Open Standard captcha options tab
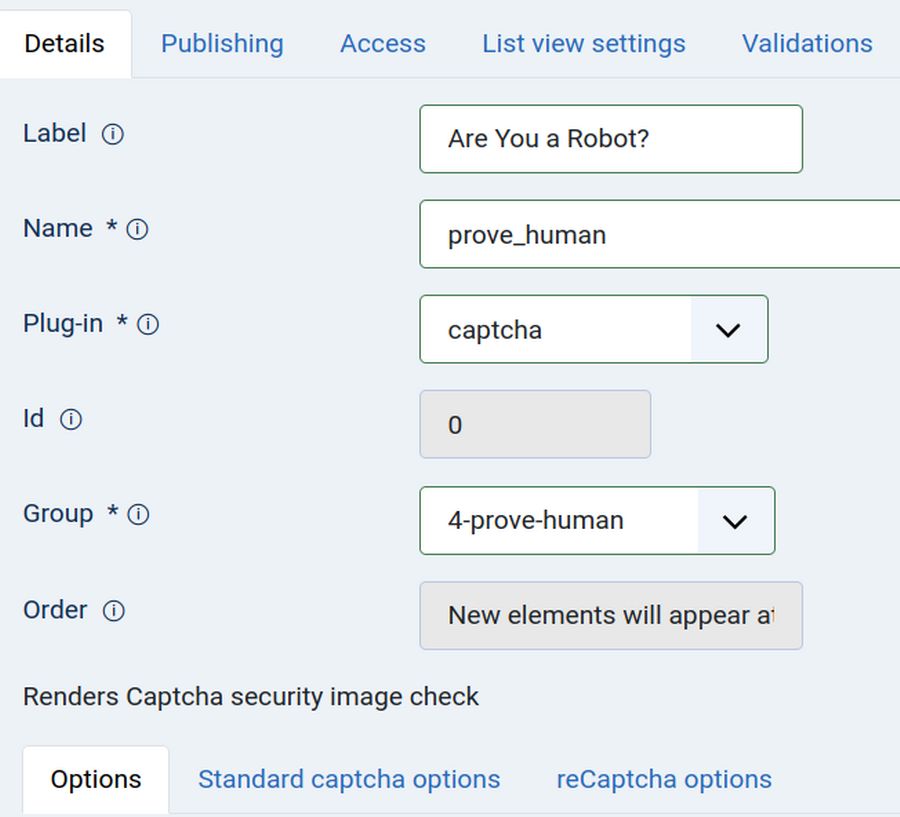Viewport: 900px width, 817px height. tap(349, 779)
